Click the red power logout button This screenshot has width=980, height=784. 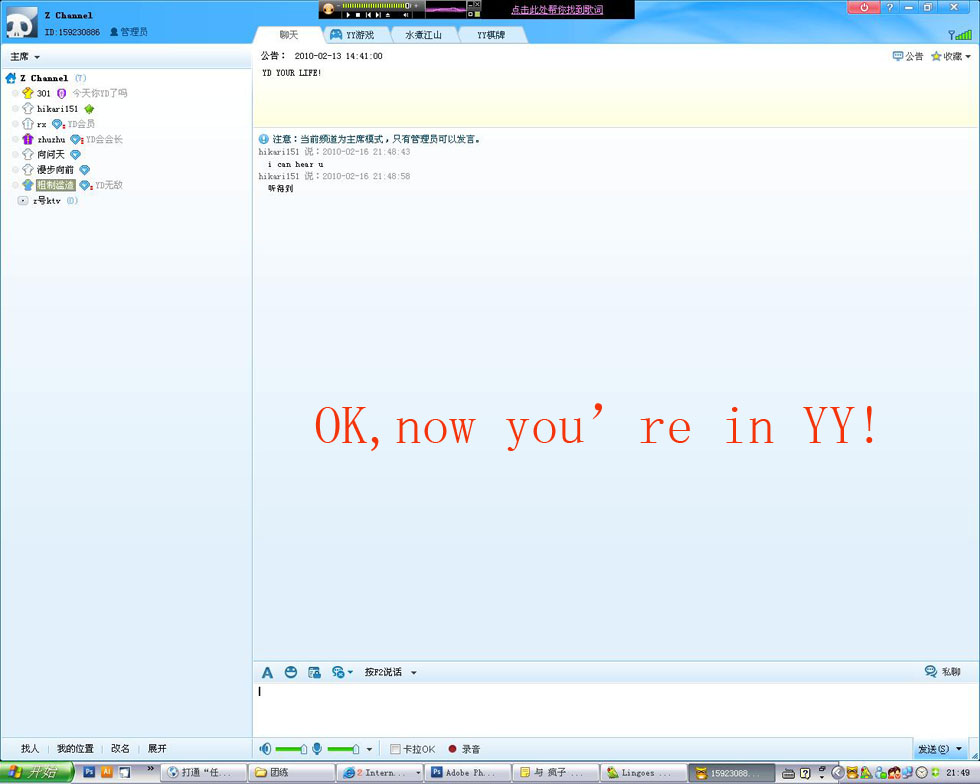864,8
